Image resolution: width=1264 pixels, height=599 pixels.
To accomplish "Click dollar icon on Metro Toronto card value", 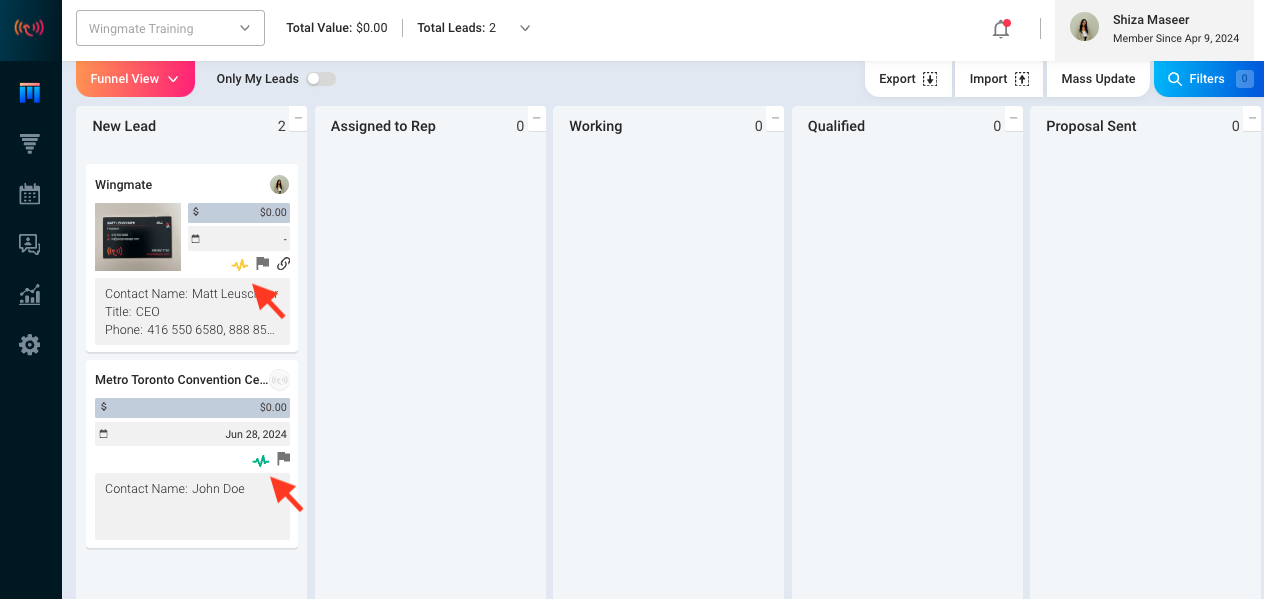I will pyautogui.click(x=104, y=407).
